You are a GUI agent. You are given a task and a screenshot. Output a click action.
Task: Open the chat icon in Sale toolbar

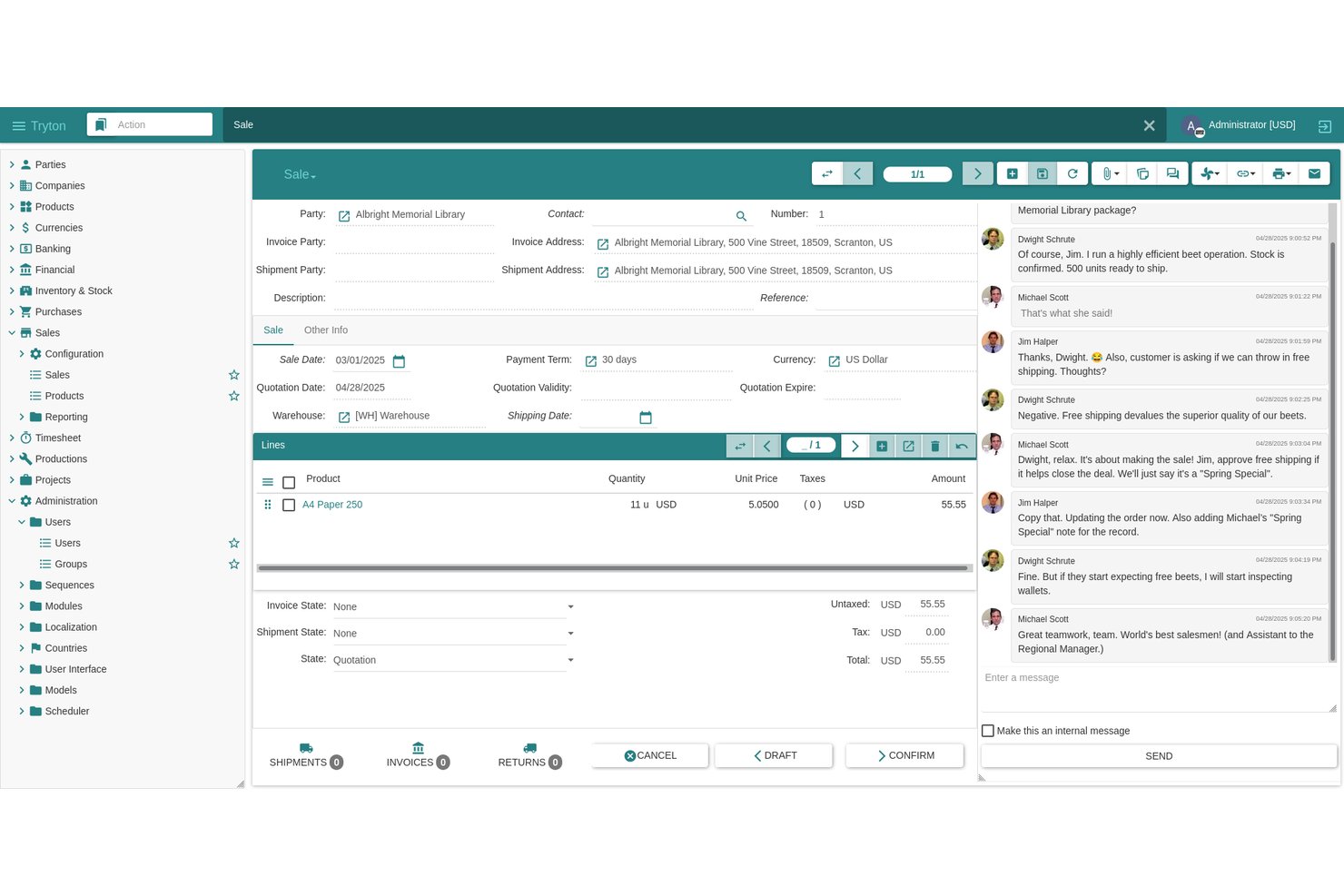(x=1172, y=173)
